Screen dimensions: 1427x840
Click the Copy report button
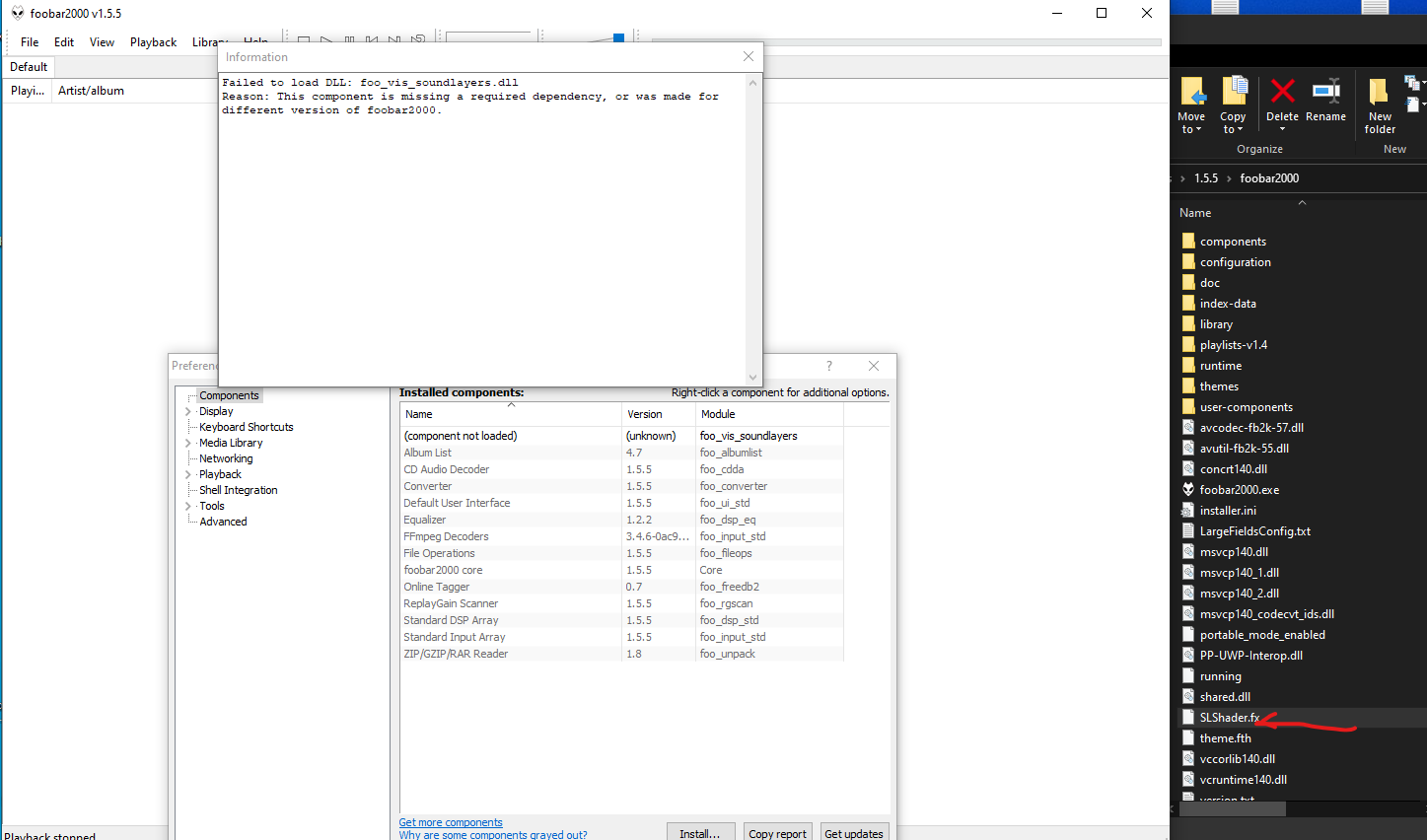[x=777, y=833]
